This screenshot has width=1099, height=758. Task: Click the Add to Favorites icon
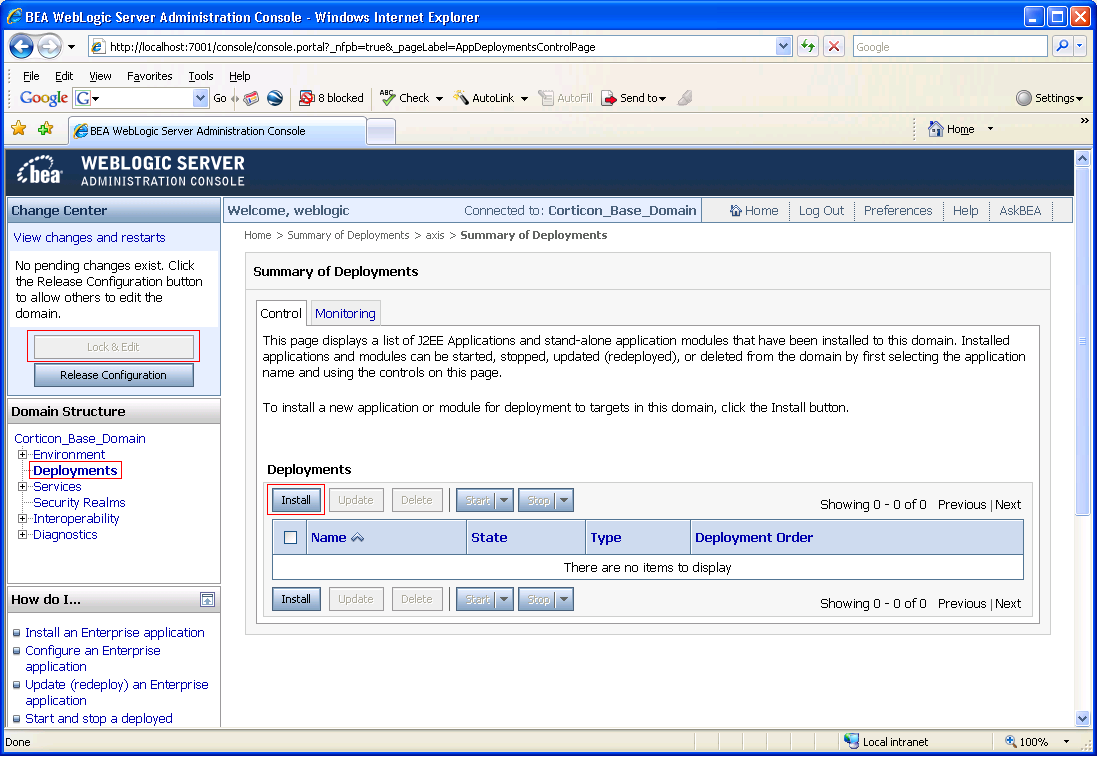(46, 129)
